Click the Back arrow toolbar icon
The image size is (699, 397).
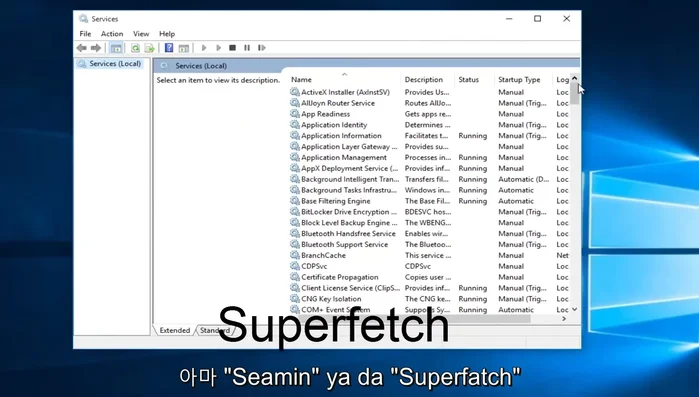coord(82,48)
